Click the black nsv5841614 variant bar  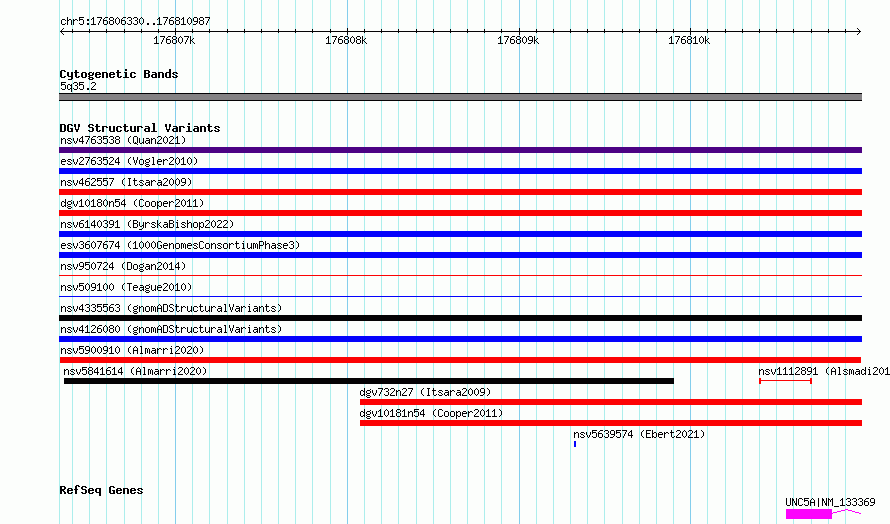(369, 381)
